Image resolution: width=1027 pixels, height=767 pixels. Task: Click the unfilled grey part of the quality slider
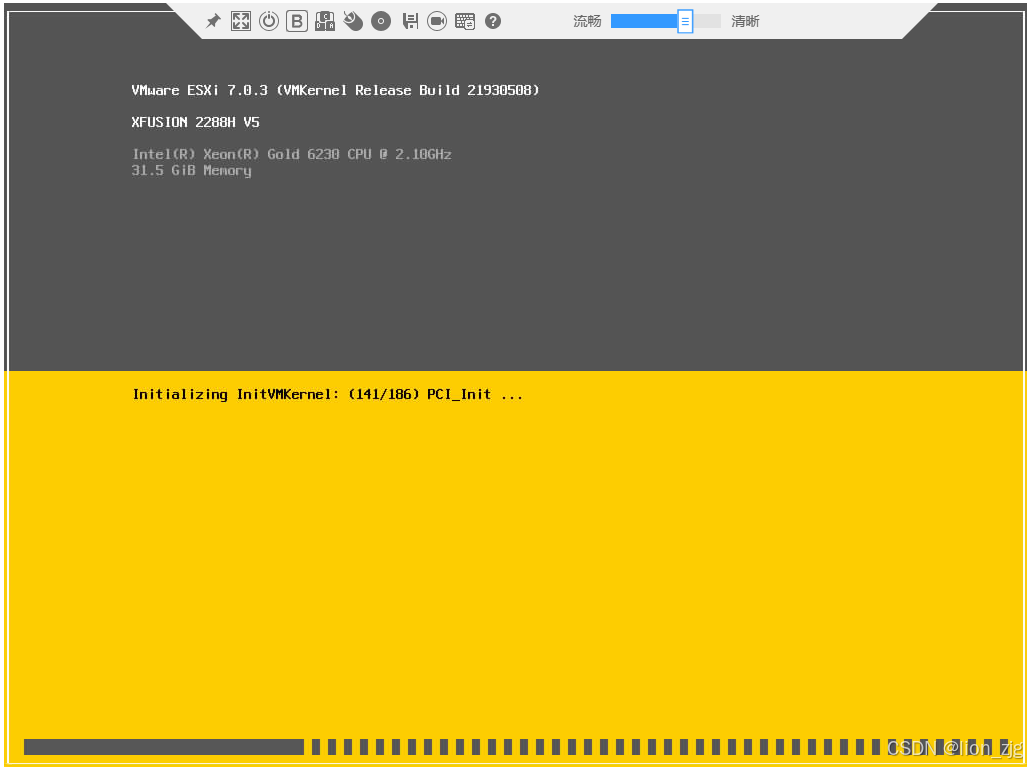[x=707, y=21]
